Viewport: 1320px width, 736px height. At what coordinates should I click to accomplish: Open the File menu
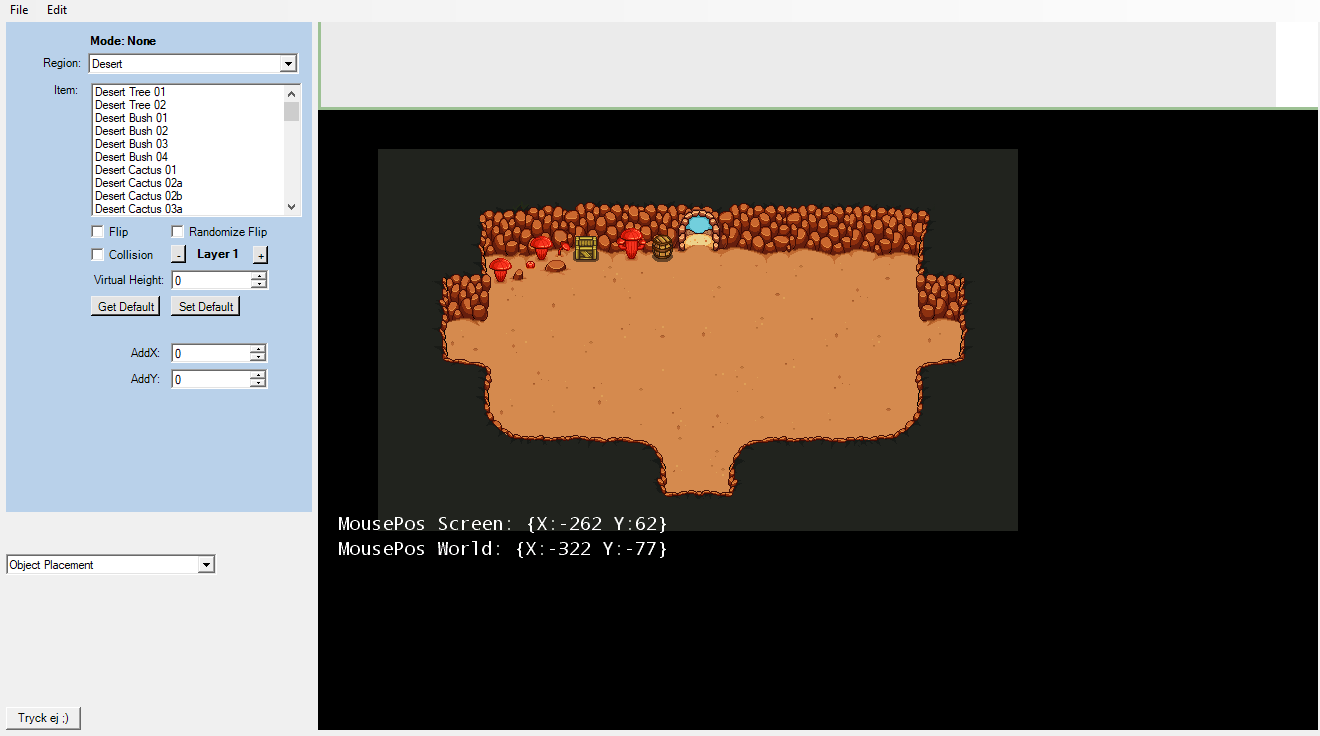19,10
